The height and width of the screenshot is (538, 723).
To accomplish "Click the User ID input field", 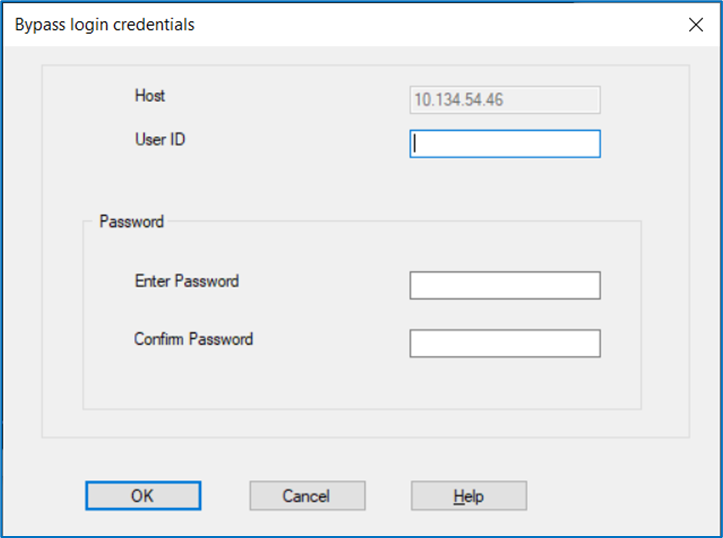I will pyautogui.click(x=505, y=144).
